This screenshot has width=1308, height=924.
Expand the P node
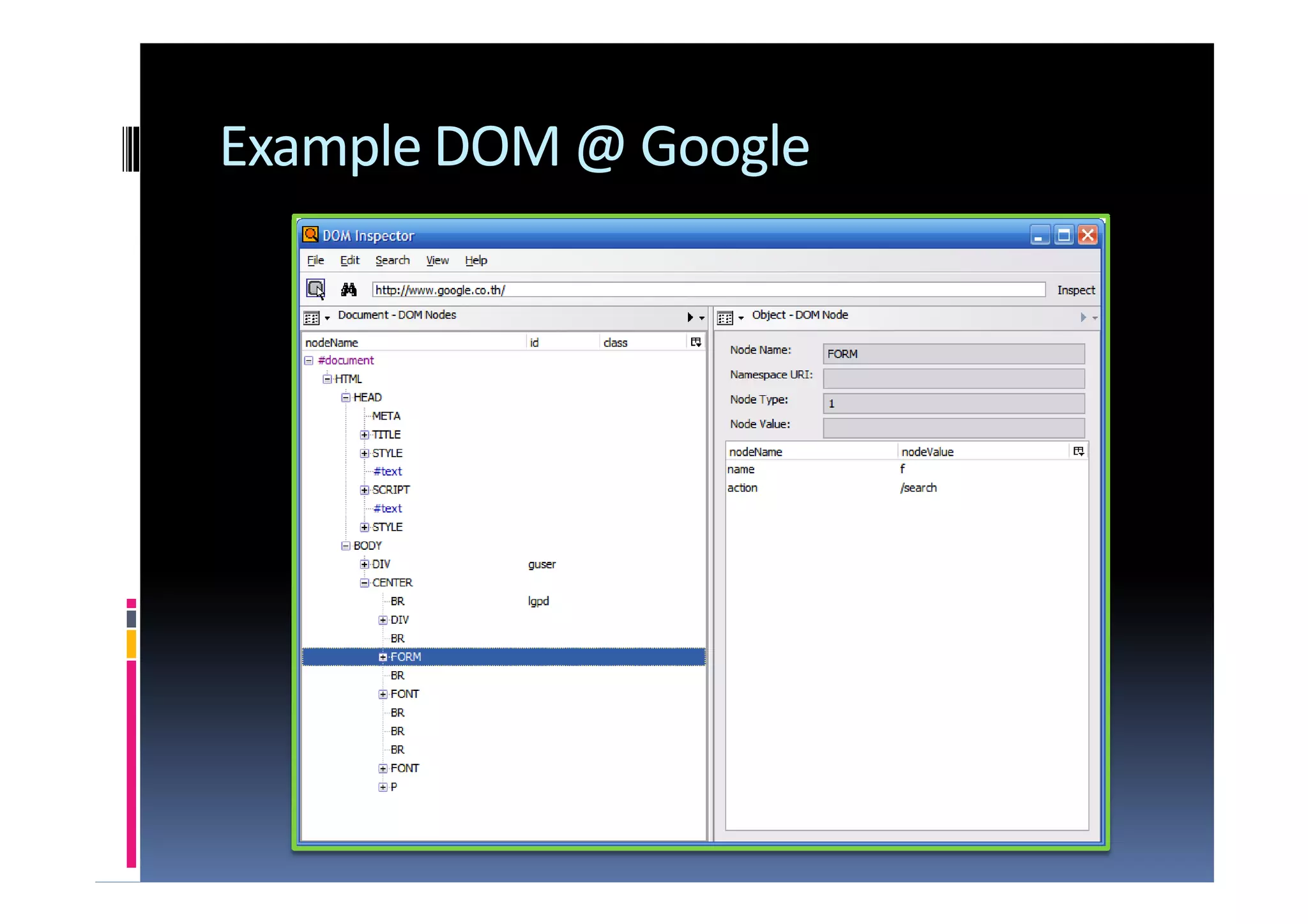[x=383, y=787]
